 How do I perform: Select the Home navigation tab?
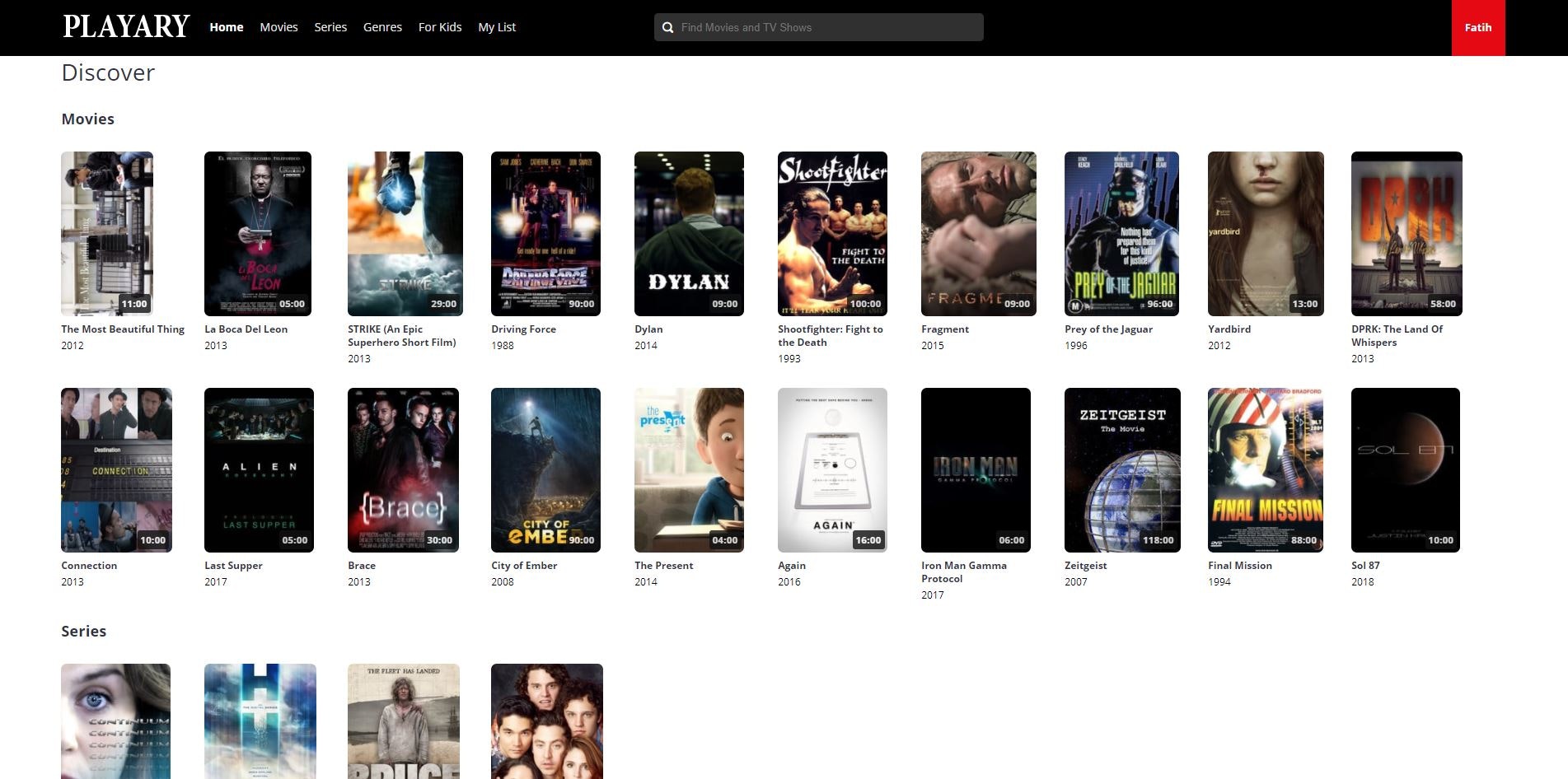tap(226, 27)
